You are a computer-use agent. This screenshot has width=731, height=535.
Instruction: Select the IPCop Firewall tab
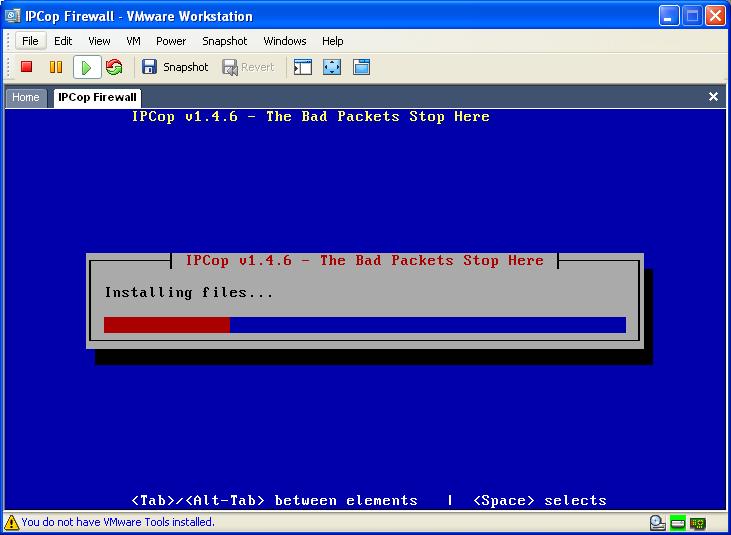(x=97, y=97)
